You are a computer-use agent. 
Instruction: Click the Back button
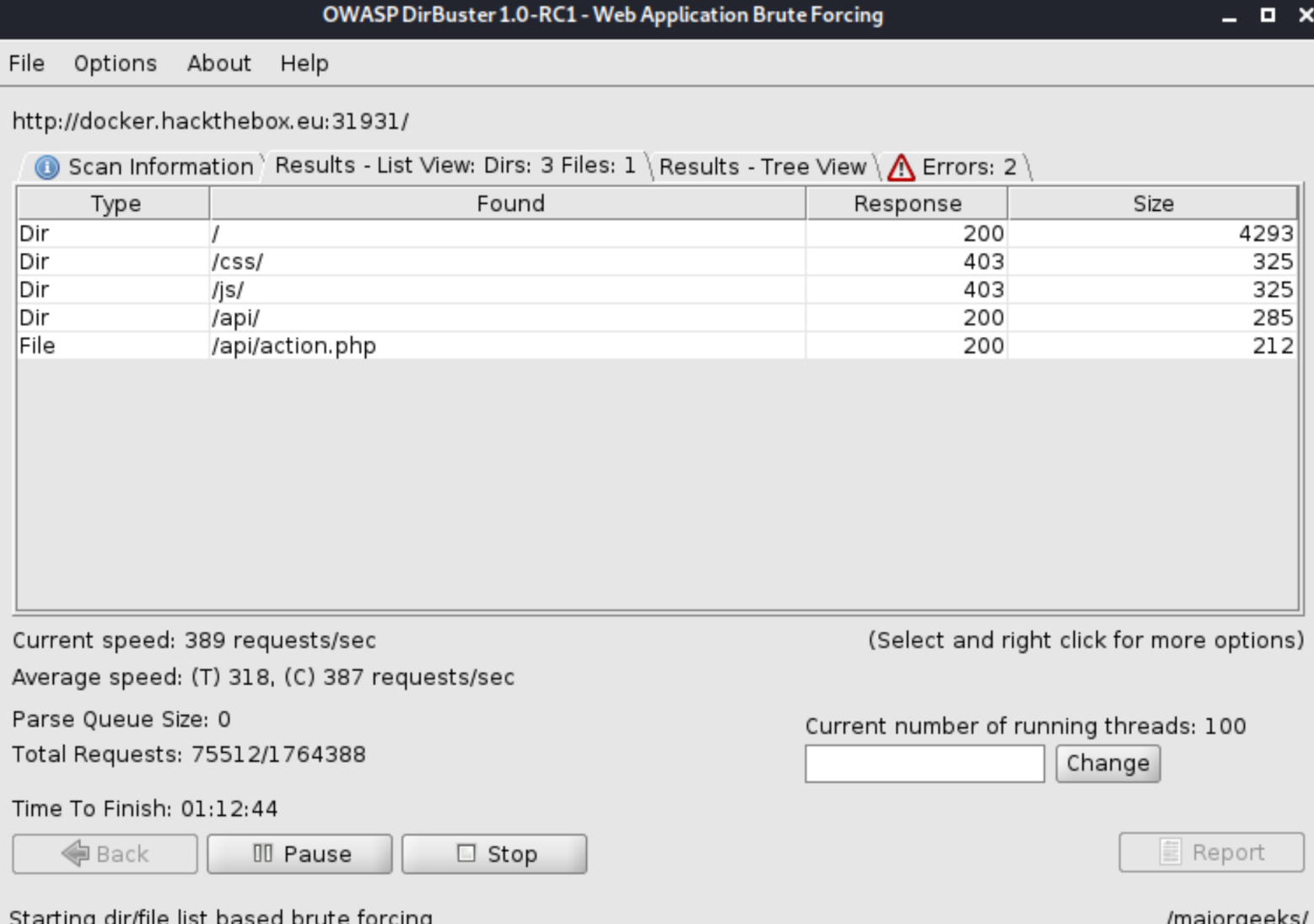click(105, 854)
